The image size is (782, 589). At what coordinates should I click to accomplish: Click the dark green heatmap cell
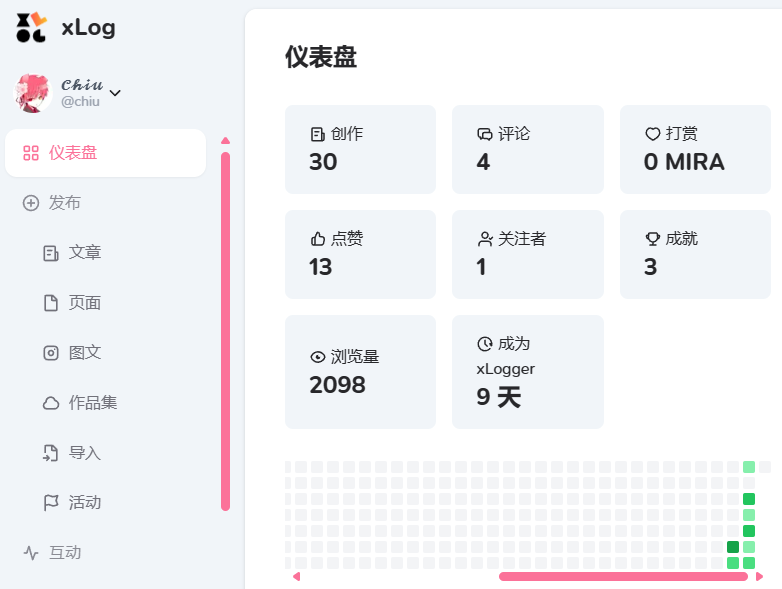tap(733, 547)
